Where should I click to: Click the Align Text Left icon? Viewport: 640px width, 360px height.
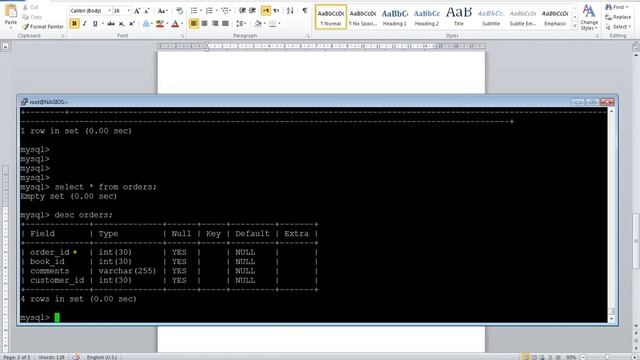pyautogui.click(x=194, y=24)
